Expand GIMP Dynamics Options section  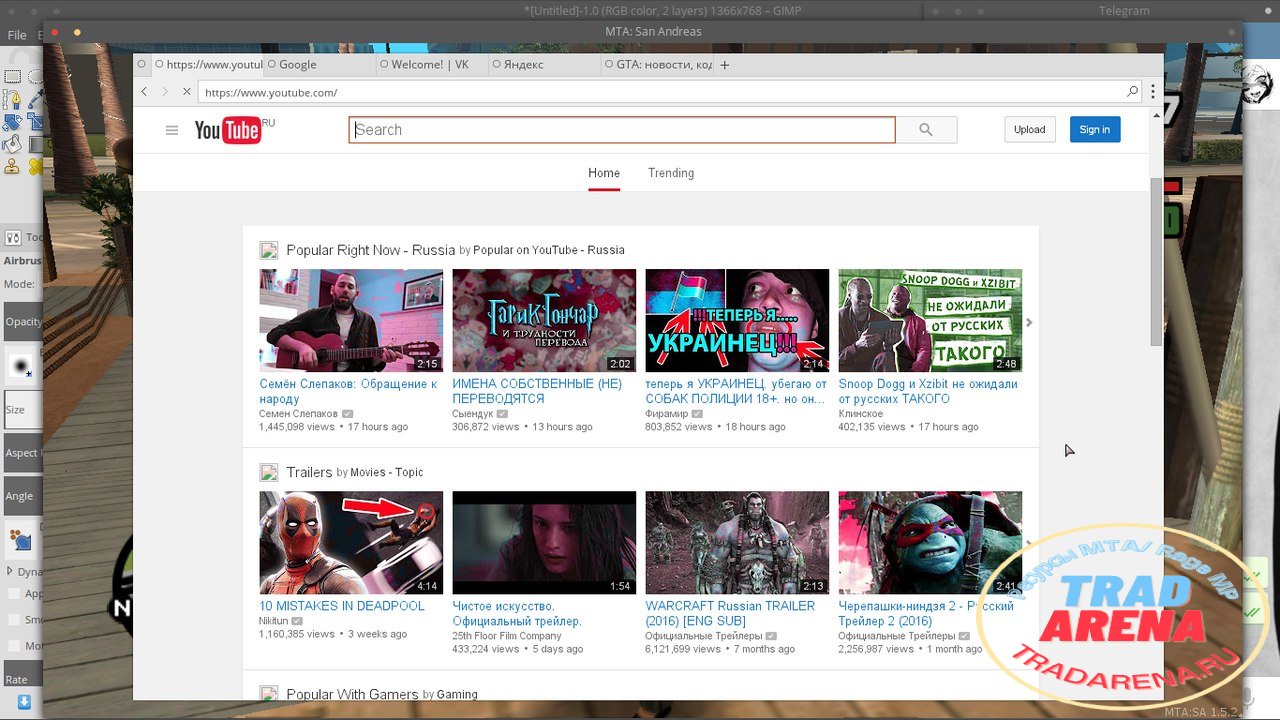10,571
